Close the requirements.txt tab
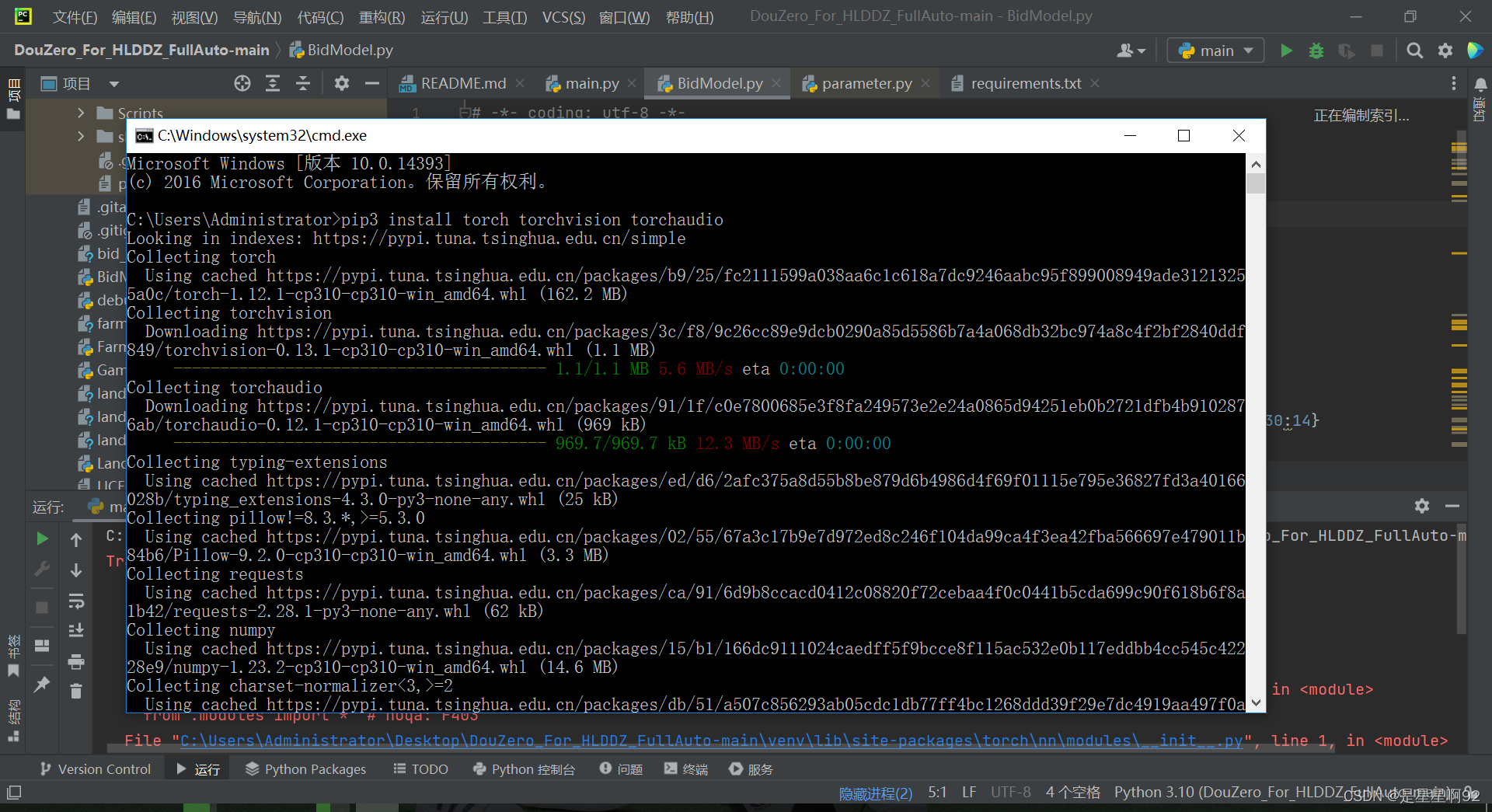 pyautogui.click(x=1095, y=83)
